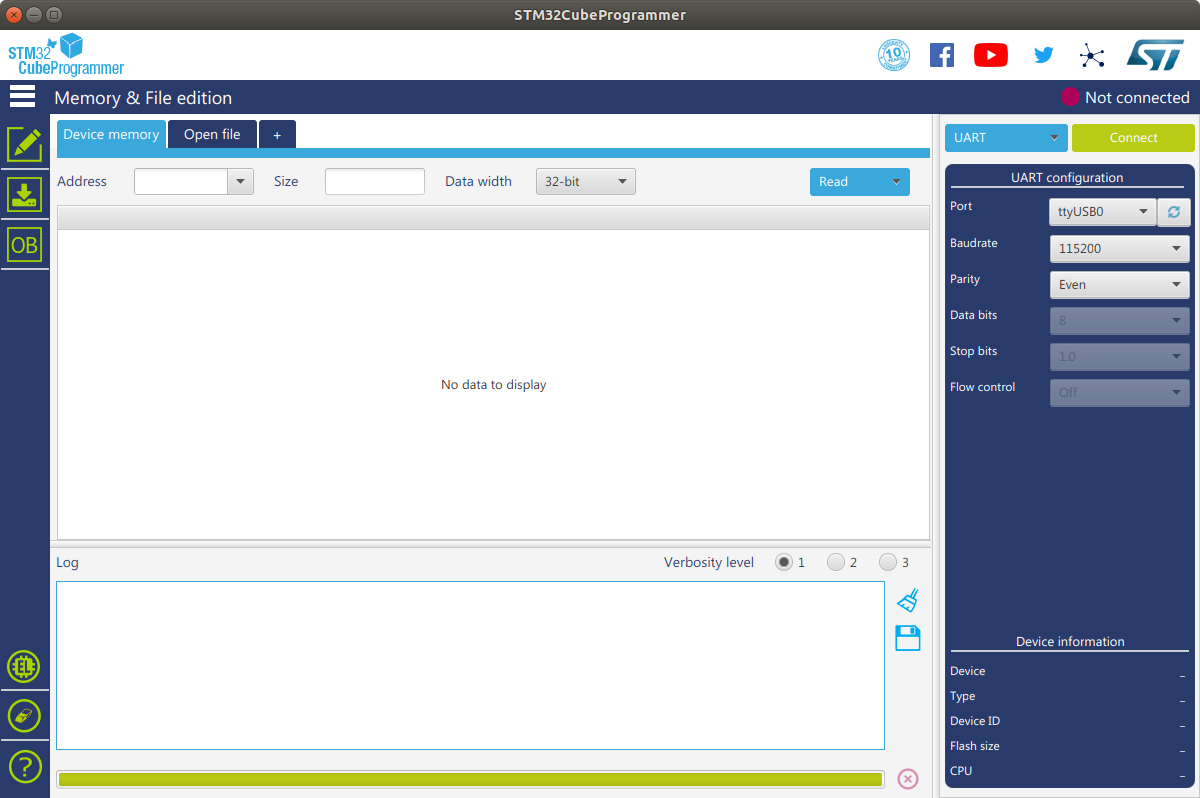Open the Erasing & Programming download icon
This screenshot has height=798, width=1200.
[x=25, y=194]
